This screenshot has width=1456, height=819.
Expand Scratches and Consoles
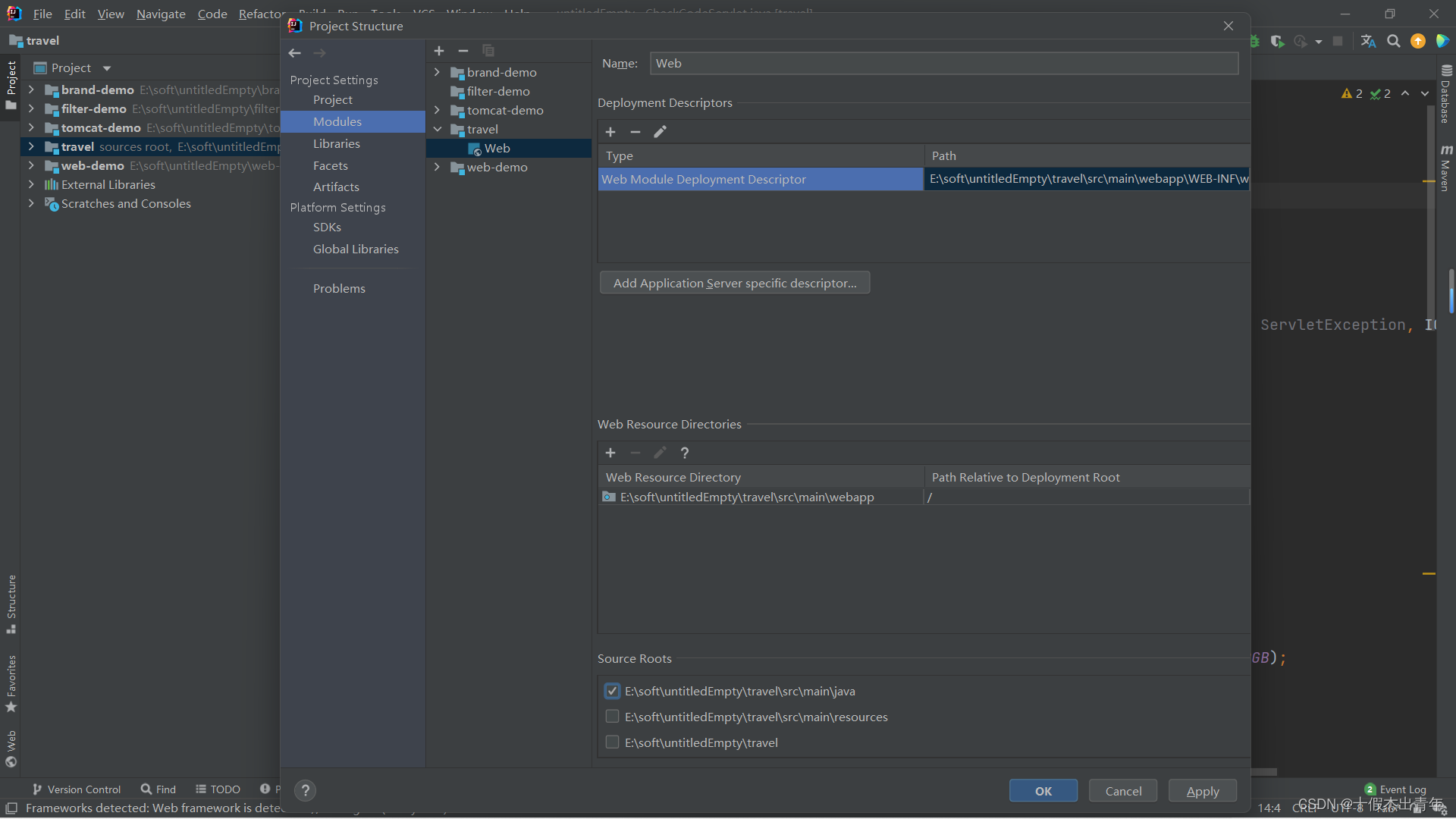31,203
